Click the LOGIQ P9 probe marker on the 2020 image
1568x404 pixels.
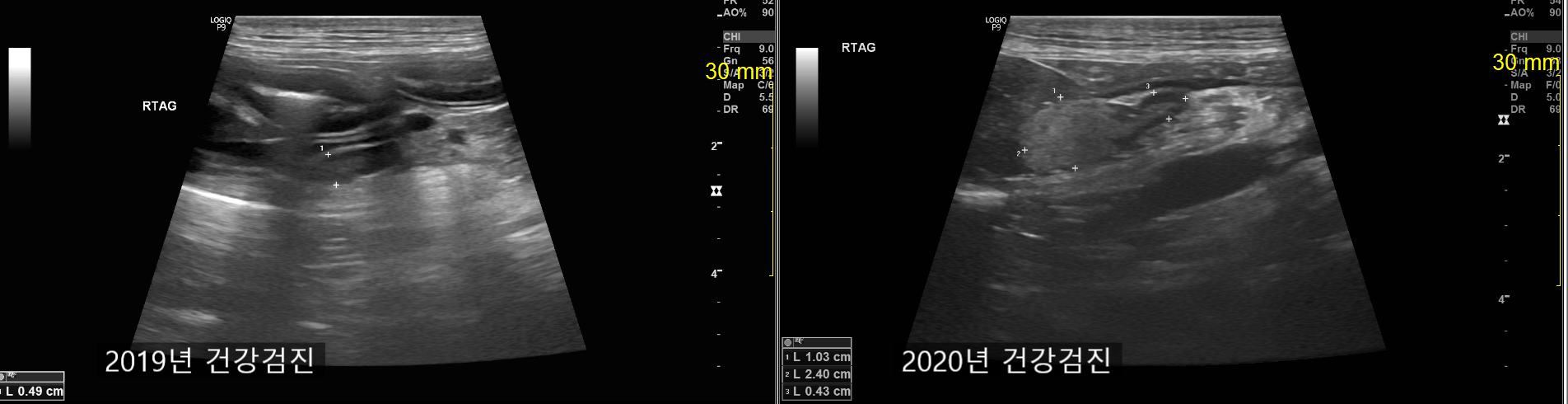click(996, 24)
